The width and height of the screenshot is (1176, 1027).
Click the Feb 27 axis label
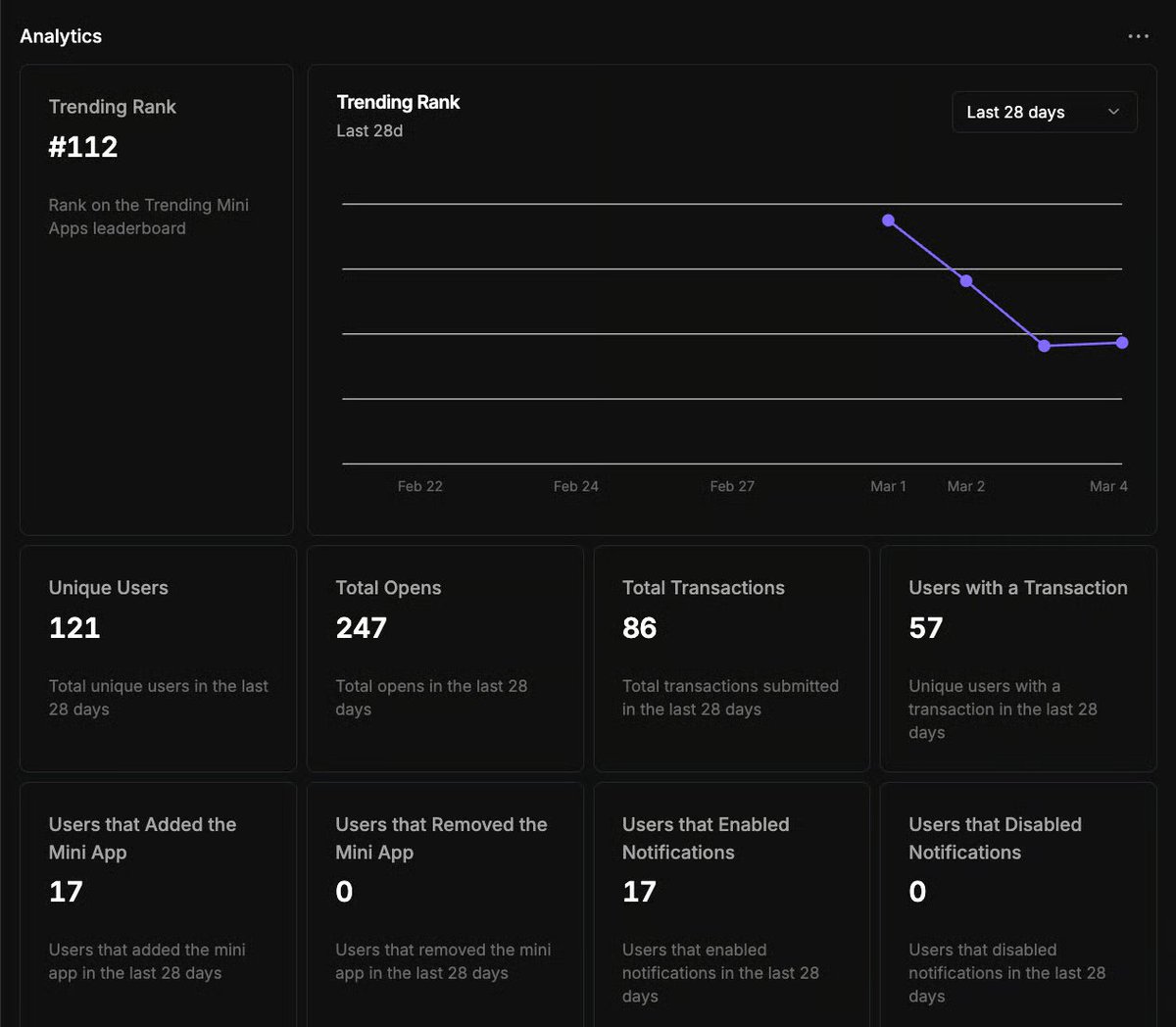tap(732, 486)
